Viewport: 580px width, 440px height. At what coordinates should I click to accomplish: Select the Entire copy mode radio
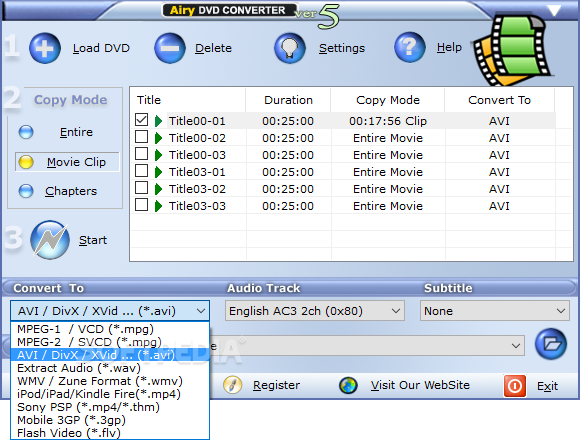pyautogui.click(x=26, y=132)
